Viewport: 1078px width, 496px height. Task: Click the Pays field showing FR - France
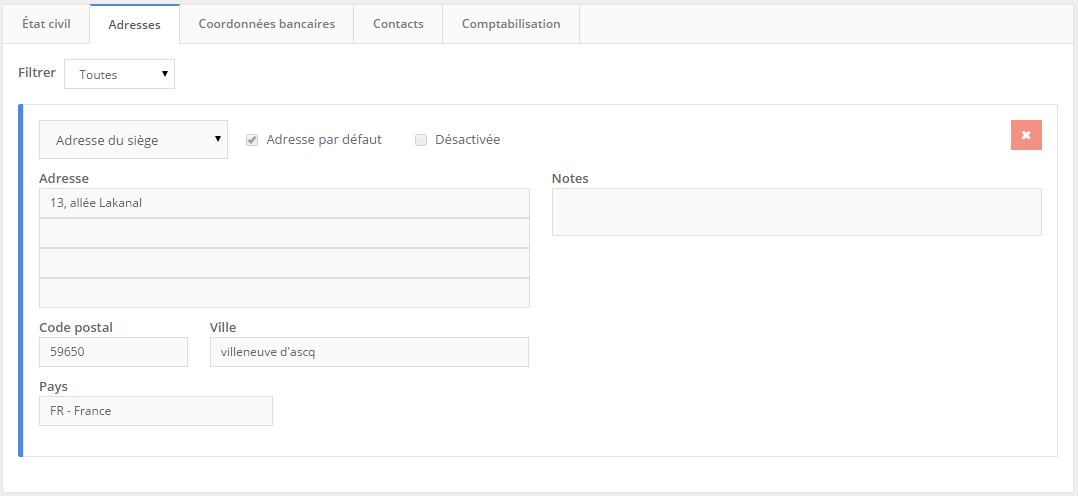point(155,411)
